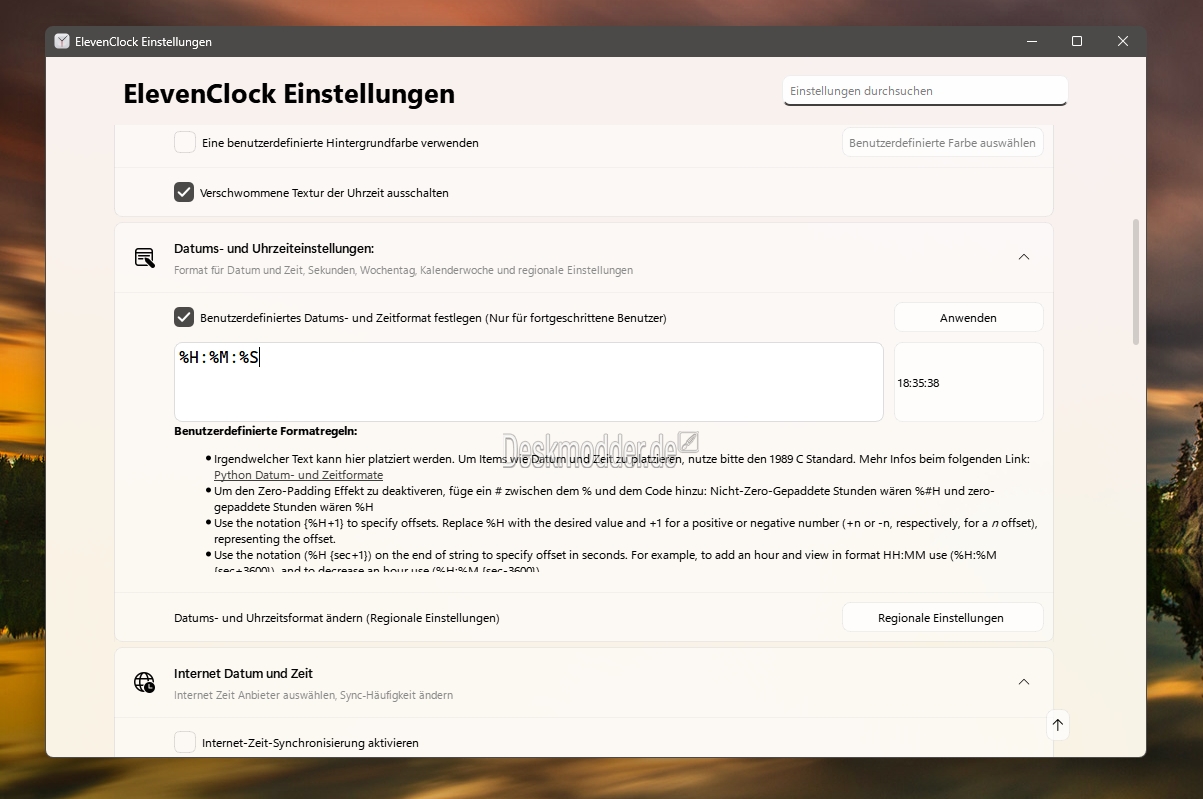This screenshot has height=799, width=1203.
Task: Focus the 'Einstellungen durchsuchen' search box
Action: [925, 91]
